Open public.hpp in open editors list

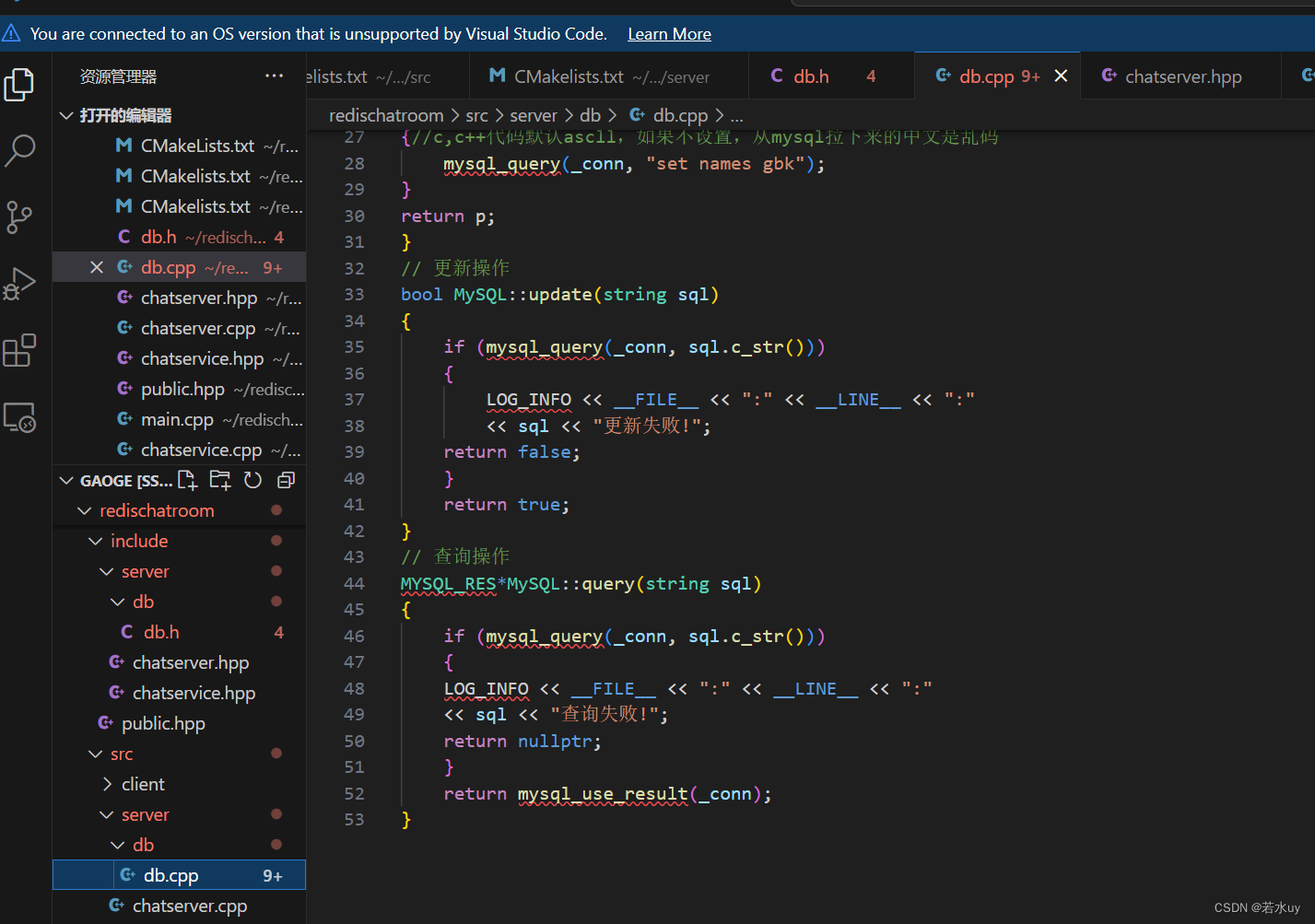pos(180,389)
